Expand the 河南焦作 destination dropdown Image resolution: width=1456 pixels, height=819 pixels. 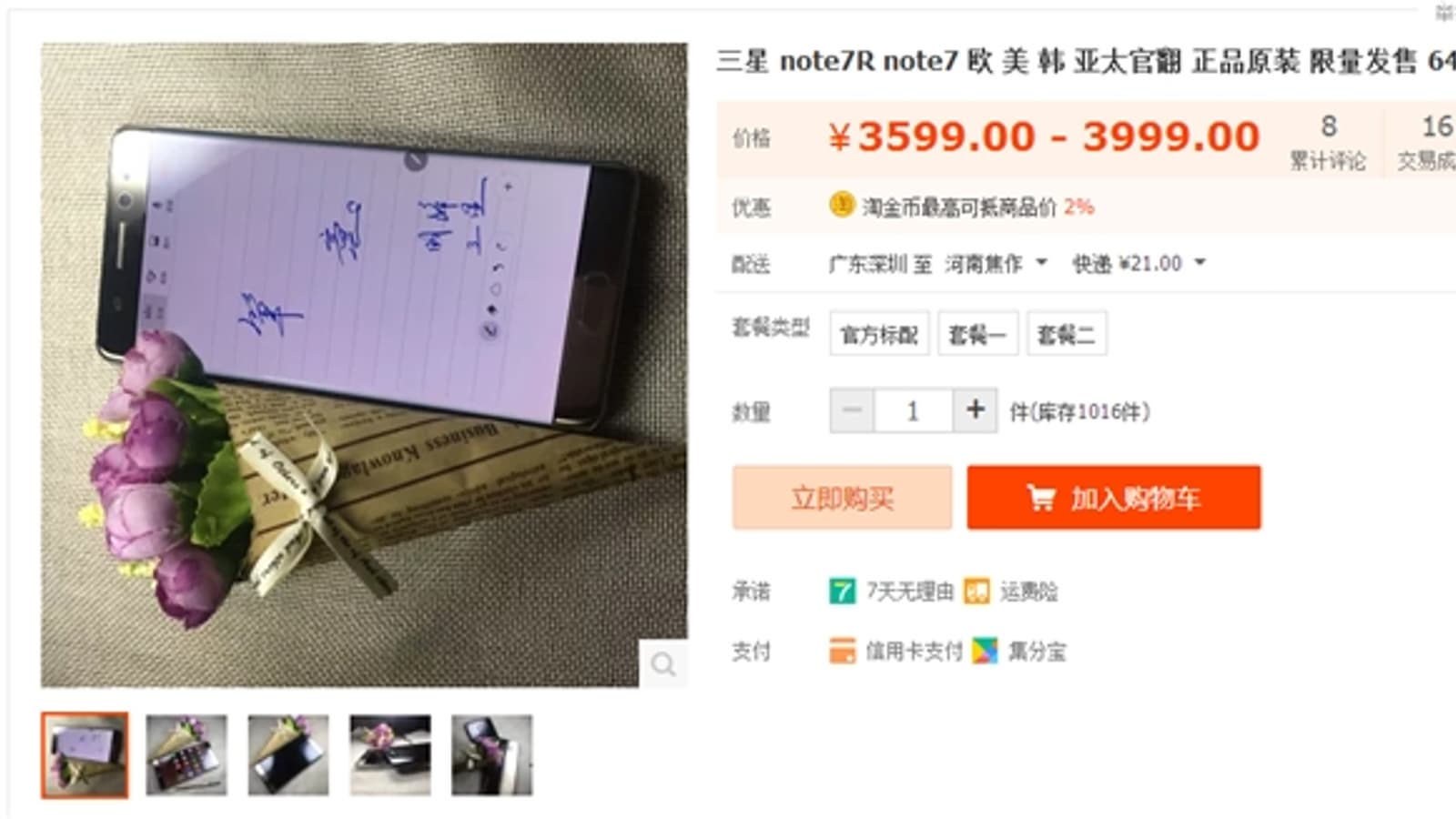pos(996,264)
